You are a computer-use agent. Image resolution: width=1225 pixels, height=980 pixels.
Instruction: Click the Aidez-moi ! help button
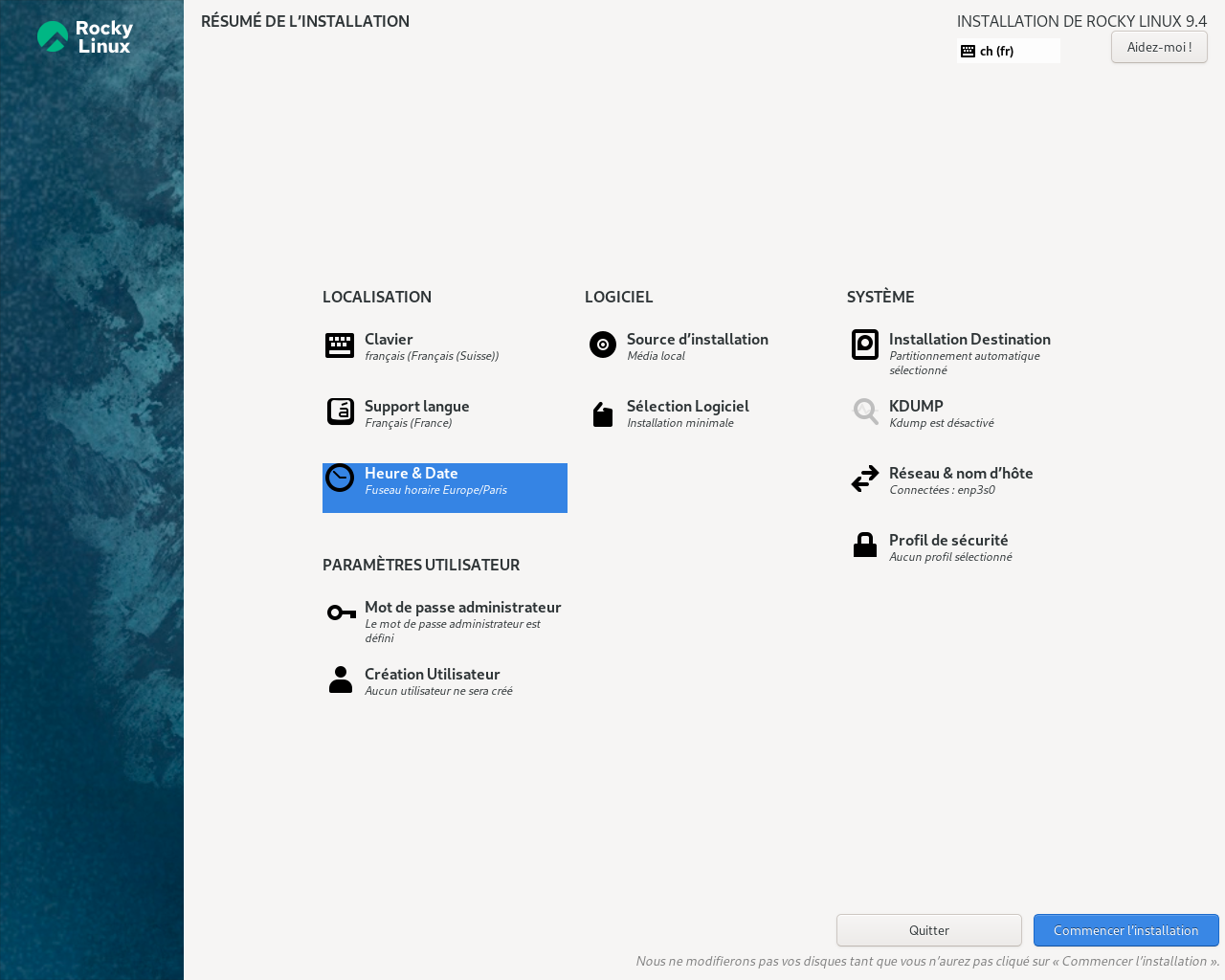pos(1159,47)
